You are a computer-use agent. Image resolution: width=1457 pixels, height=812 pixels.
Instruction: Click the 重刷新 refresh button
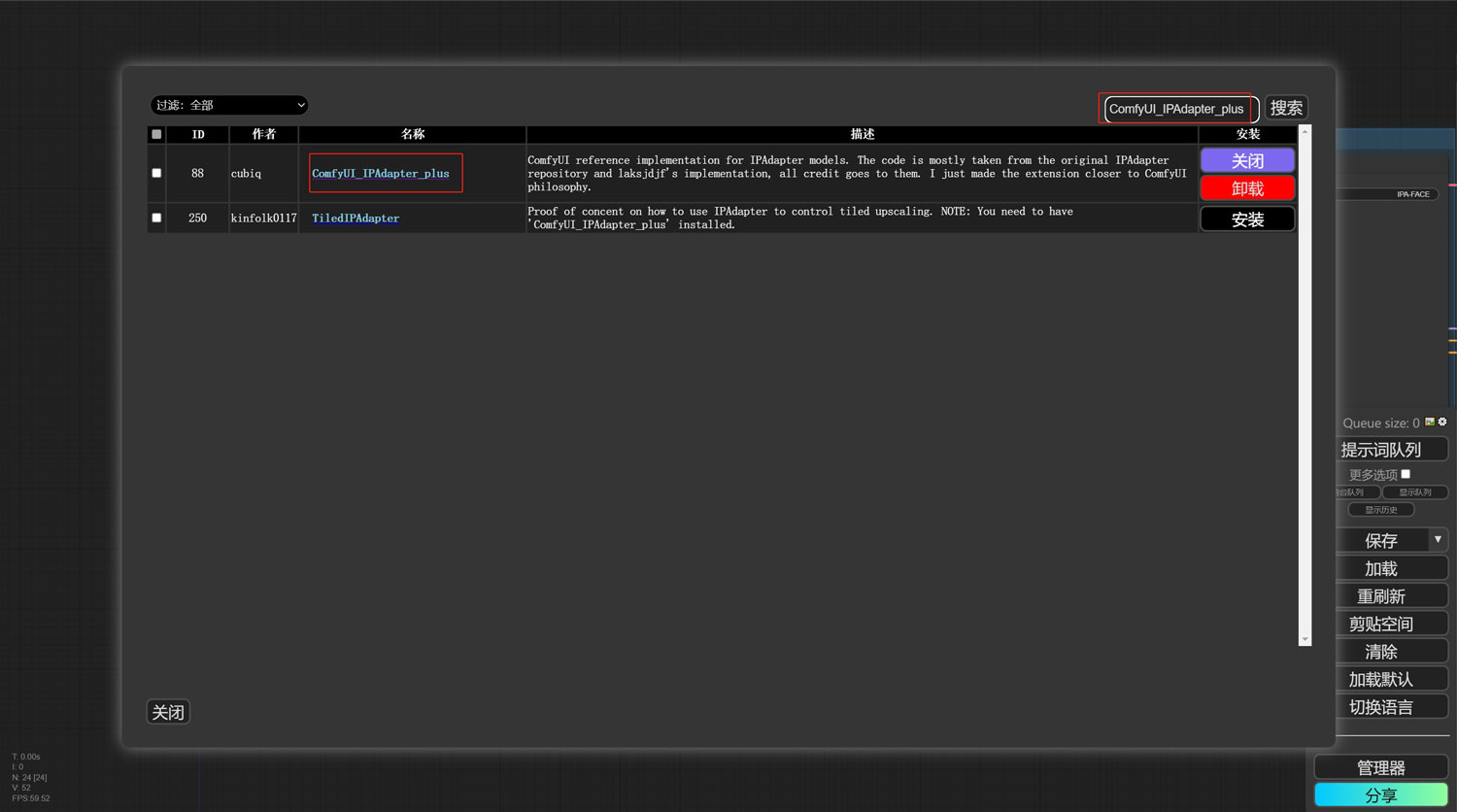tap(1381, 596)
